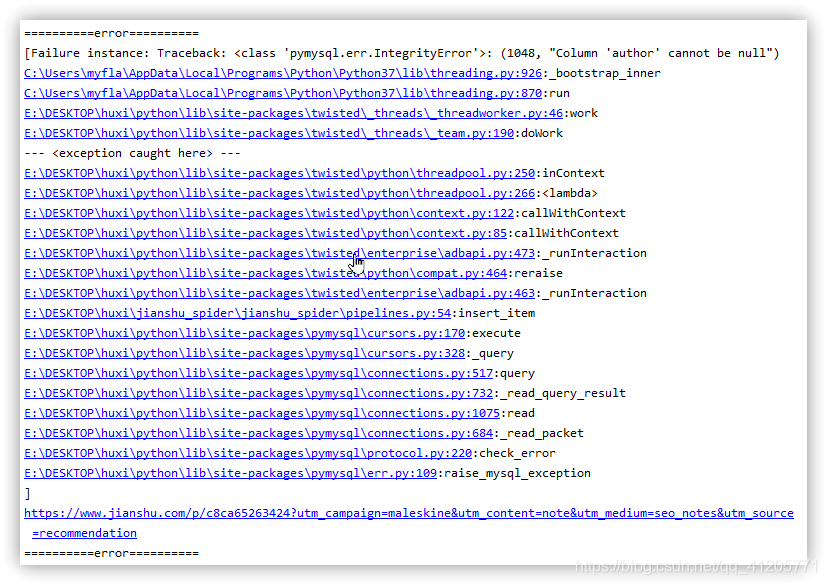Open threading.py:926 traceback link
Screen dimensions: 827x585
pos(283,73)
